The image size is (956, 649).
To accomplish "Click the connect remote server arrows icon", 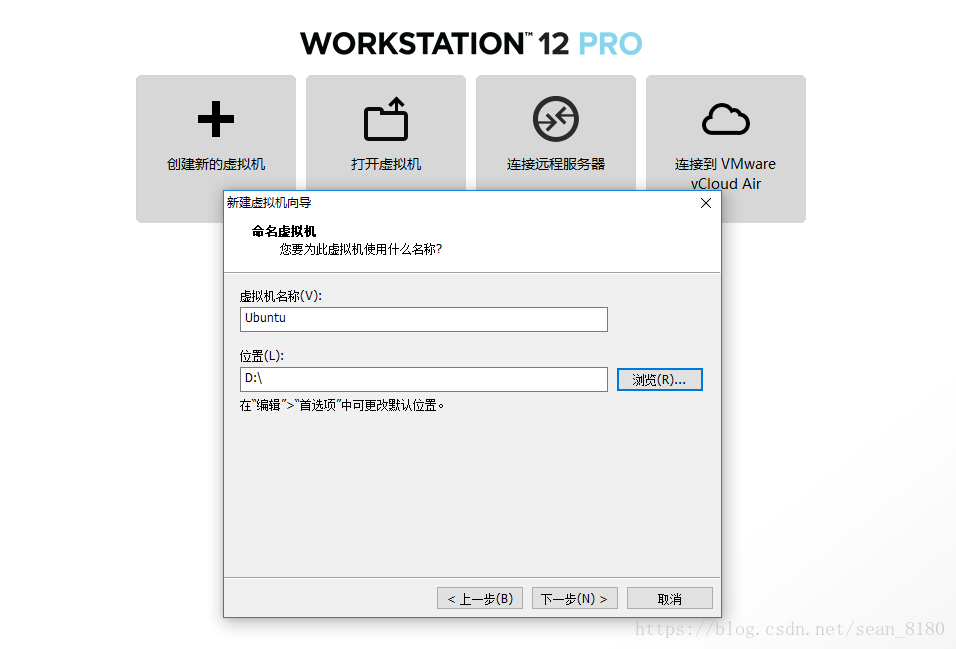I will tap(555, 119).
